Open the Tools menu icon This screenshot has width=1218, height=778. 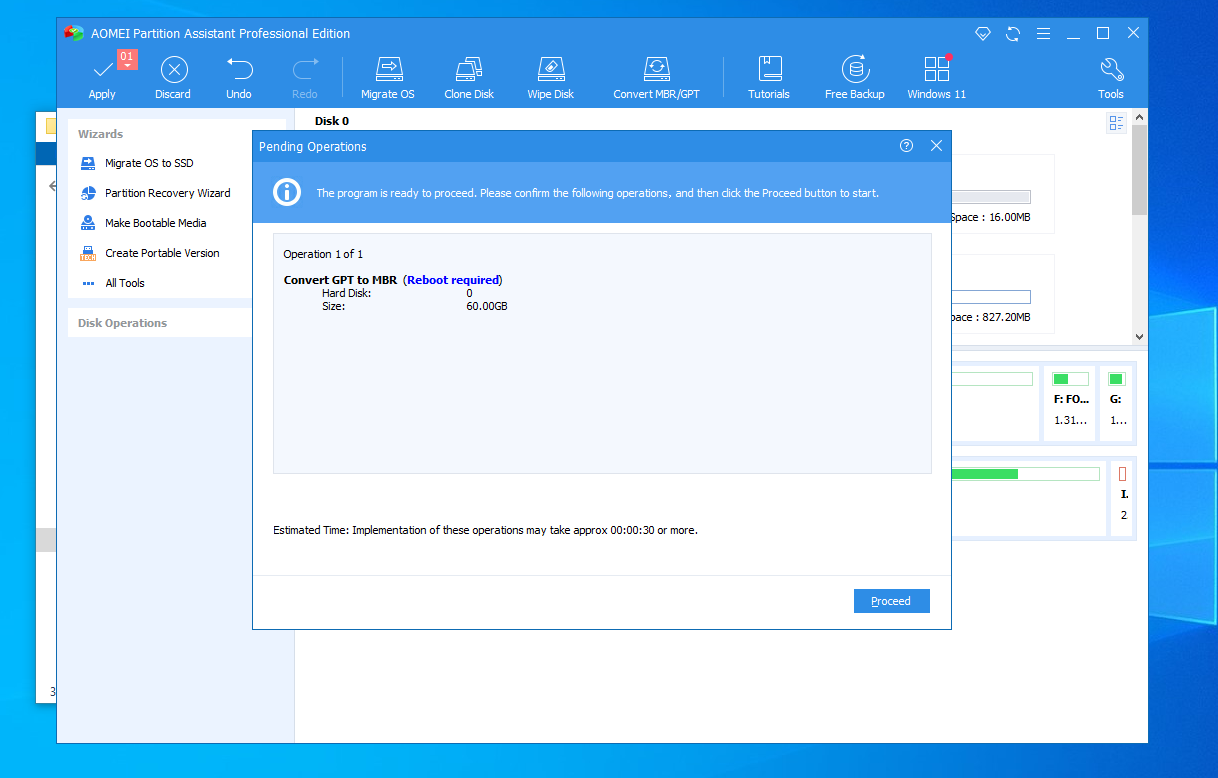[1111, 78]
